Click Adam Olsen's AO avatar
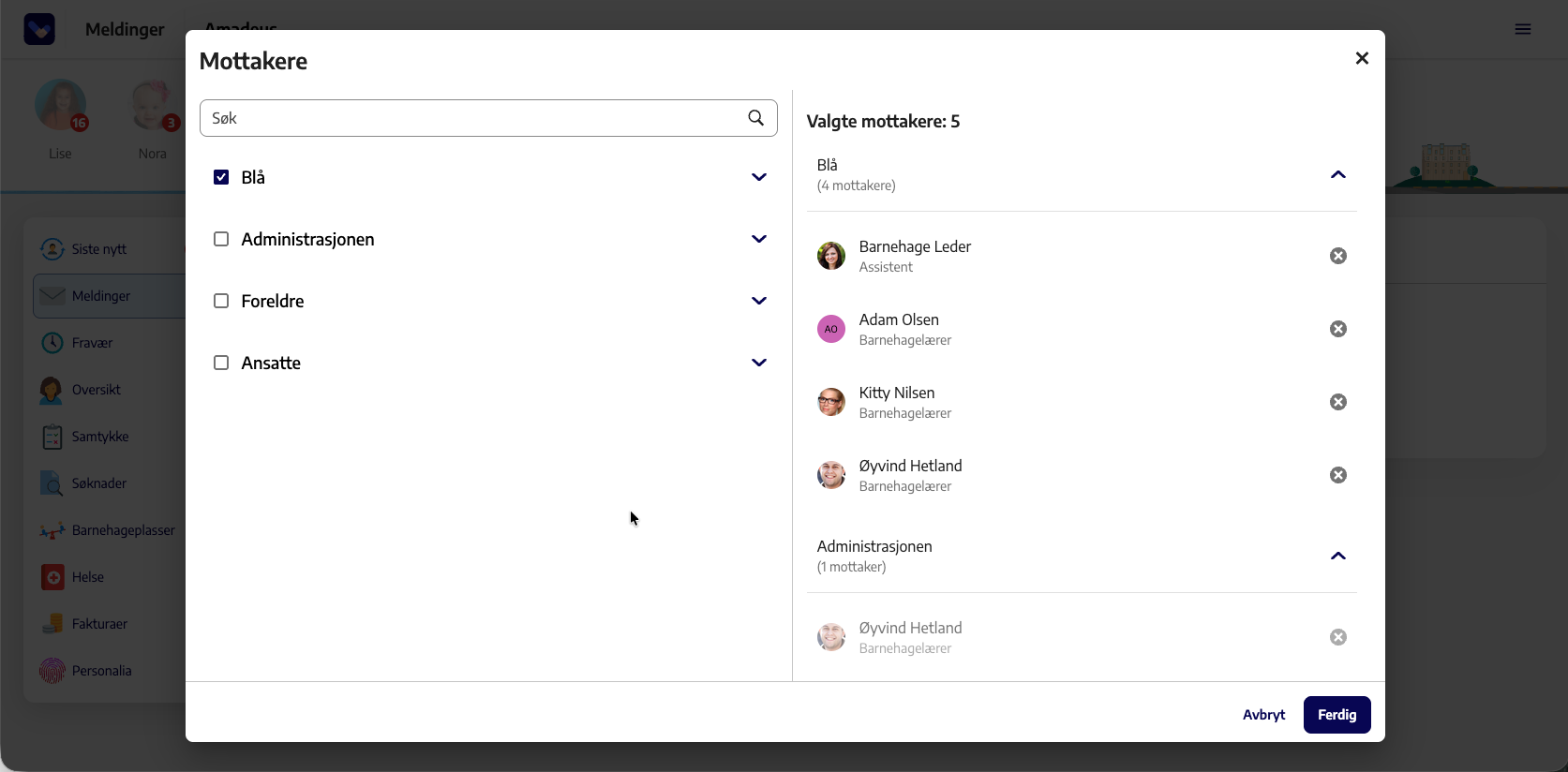 pos(831,329)
